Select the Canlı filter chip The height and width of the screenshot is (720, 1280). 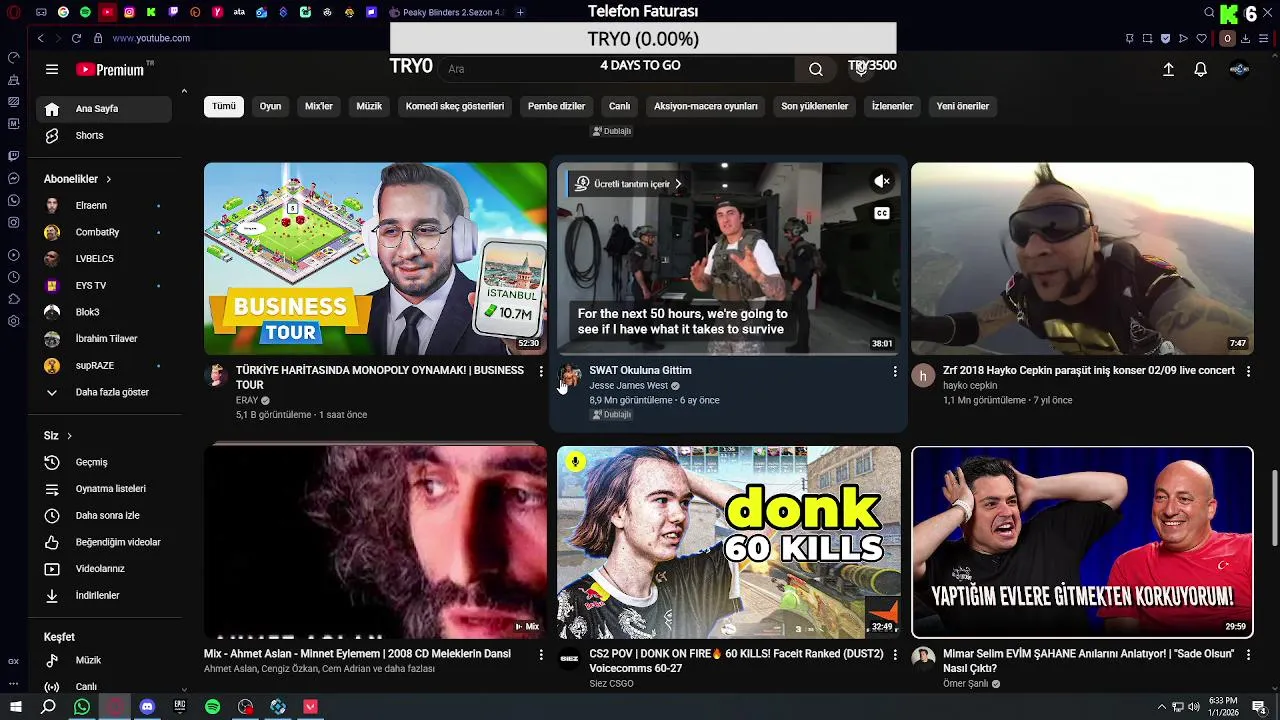(x=620, y=106)
